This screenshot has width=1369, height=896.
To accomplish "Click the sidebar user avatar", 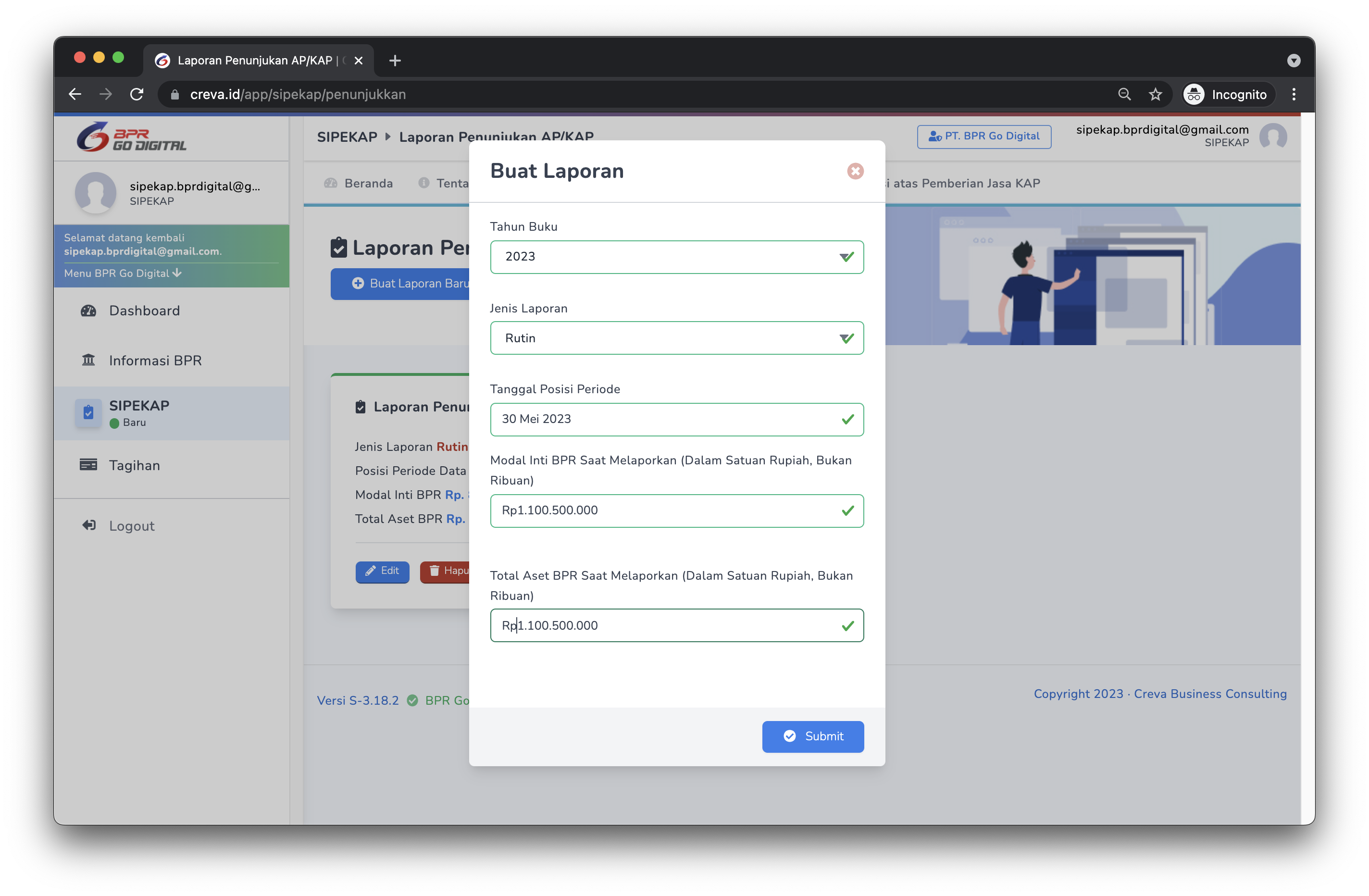I will coord(96,193).
